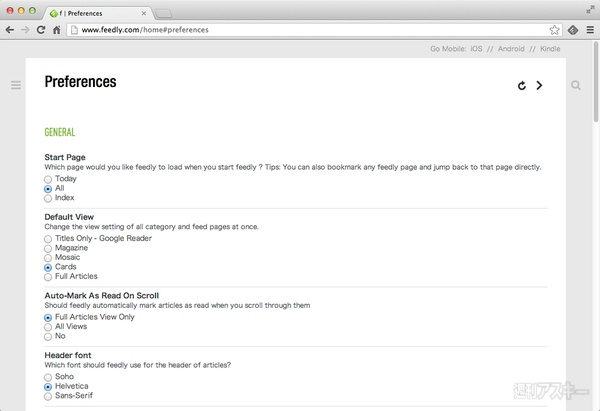
Task: Close the Preferences browser tab
Action: click(x=143, y=13)
